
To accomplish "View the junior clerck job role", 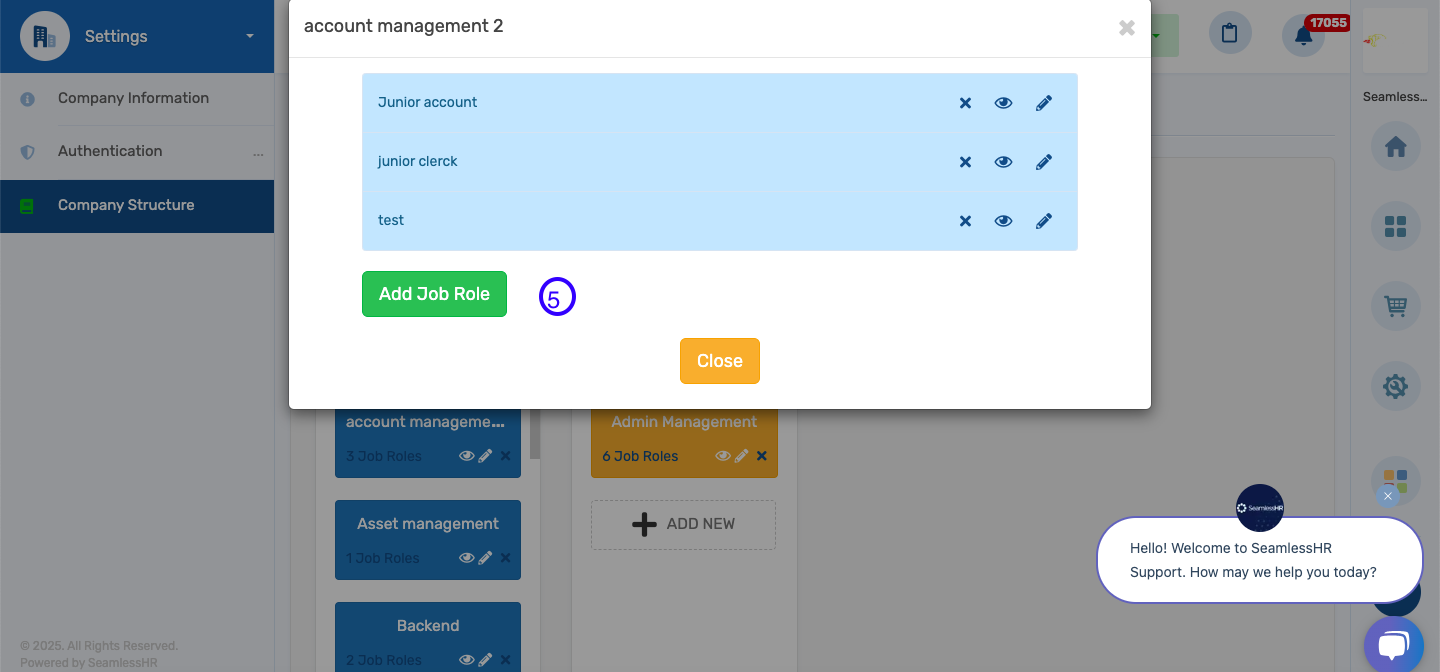I will pyautogui.click(x=1003, y=162).
